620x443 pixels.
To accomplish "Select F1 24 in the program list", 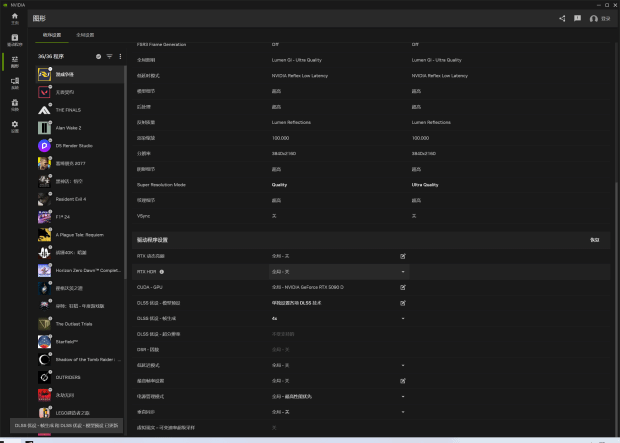I will (81, 217).
